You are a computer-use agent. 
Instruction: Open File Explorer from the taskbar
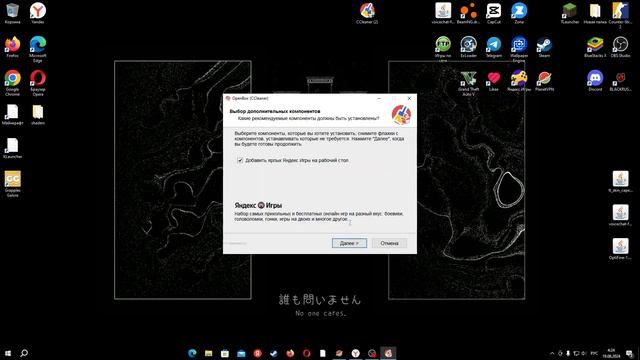(x=208, y=353)
